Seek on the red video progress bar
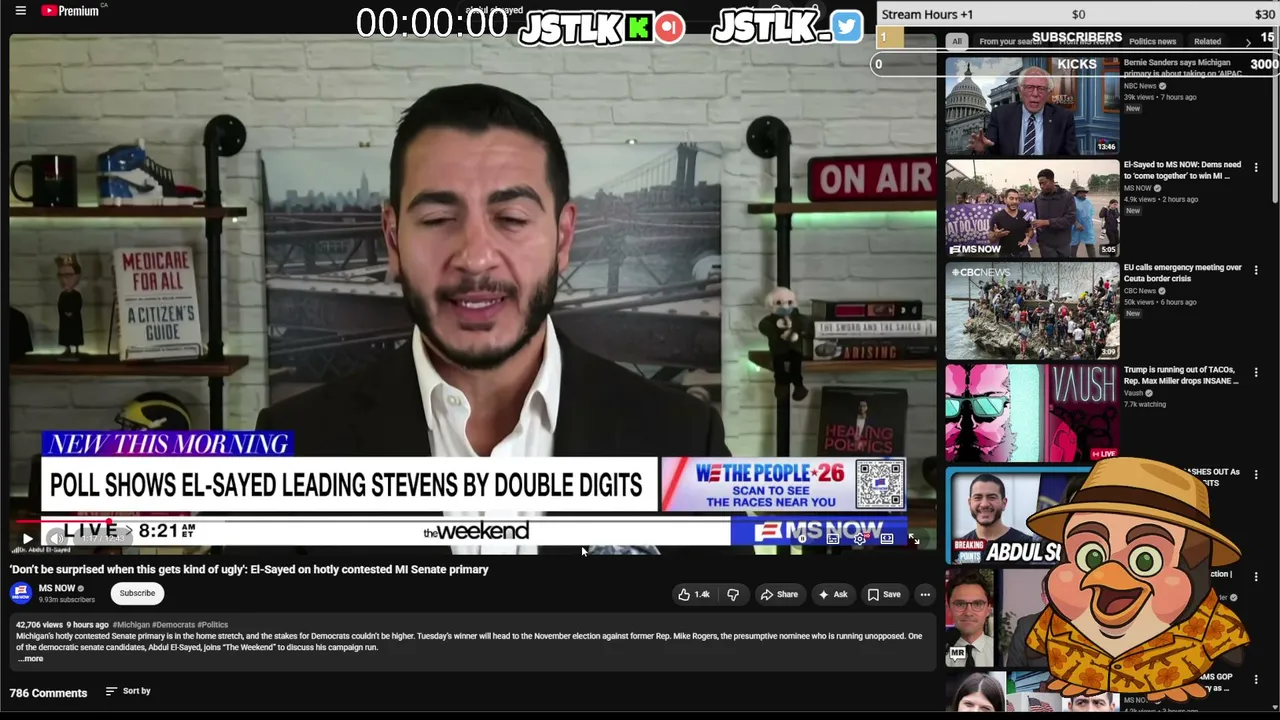This screenshot has width=1280, height=720. (472, 521)
